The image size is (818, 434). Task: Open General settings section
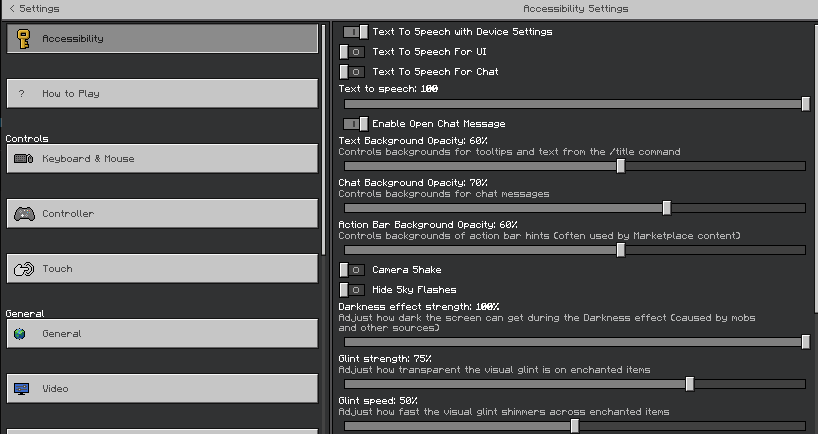coord(162,334)
